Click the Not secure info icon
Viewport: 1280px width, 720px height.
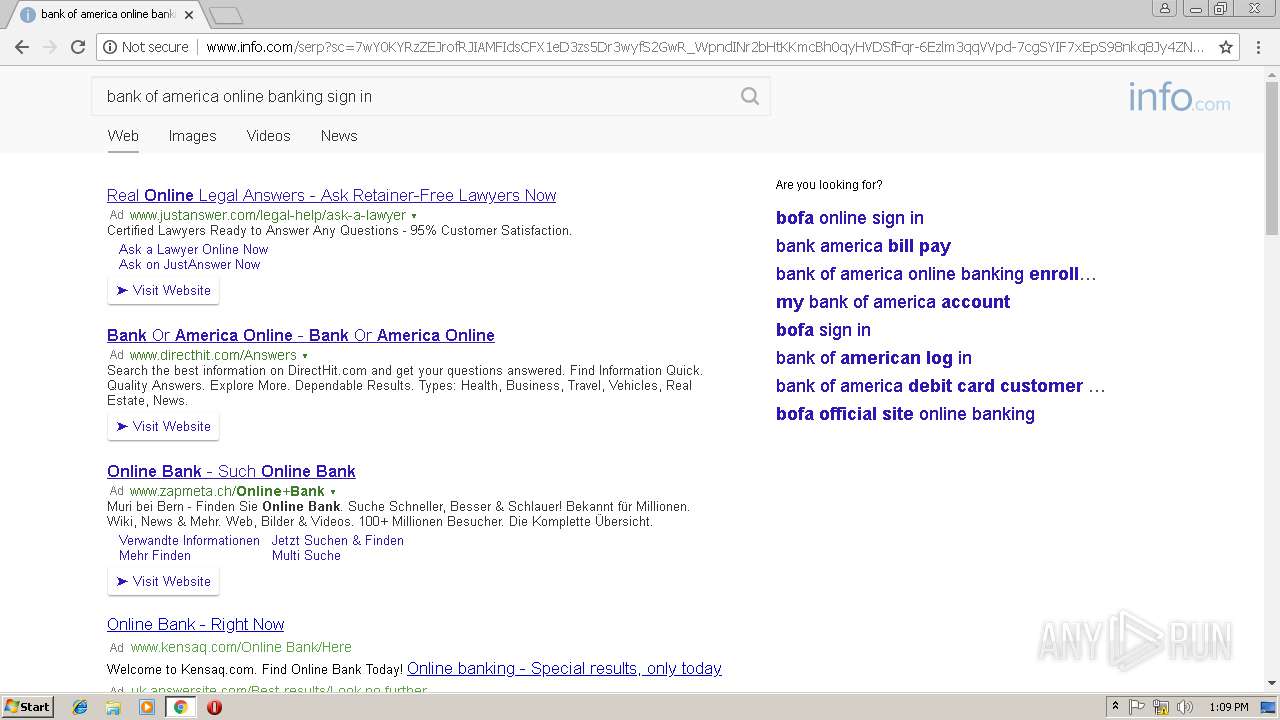[110, 47]
